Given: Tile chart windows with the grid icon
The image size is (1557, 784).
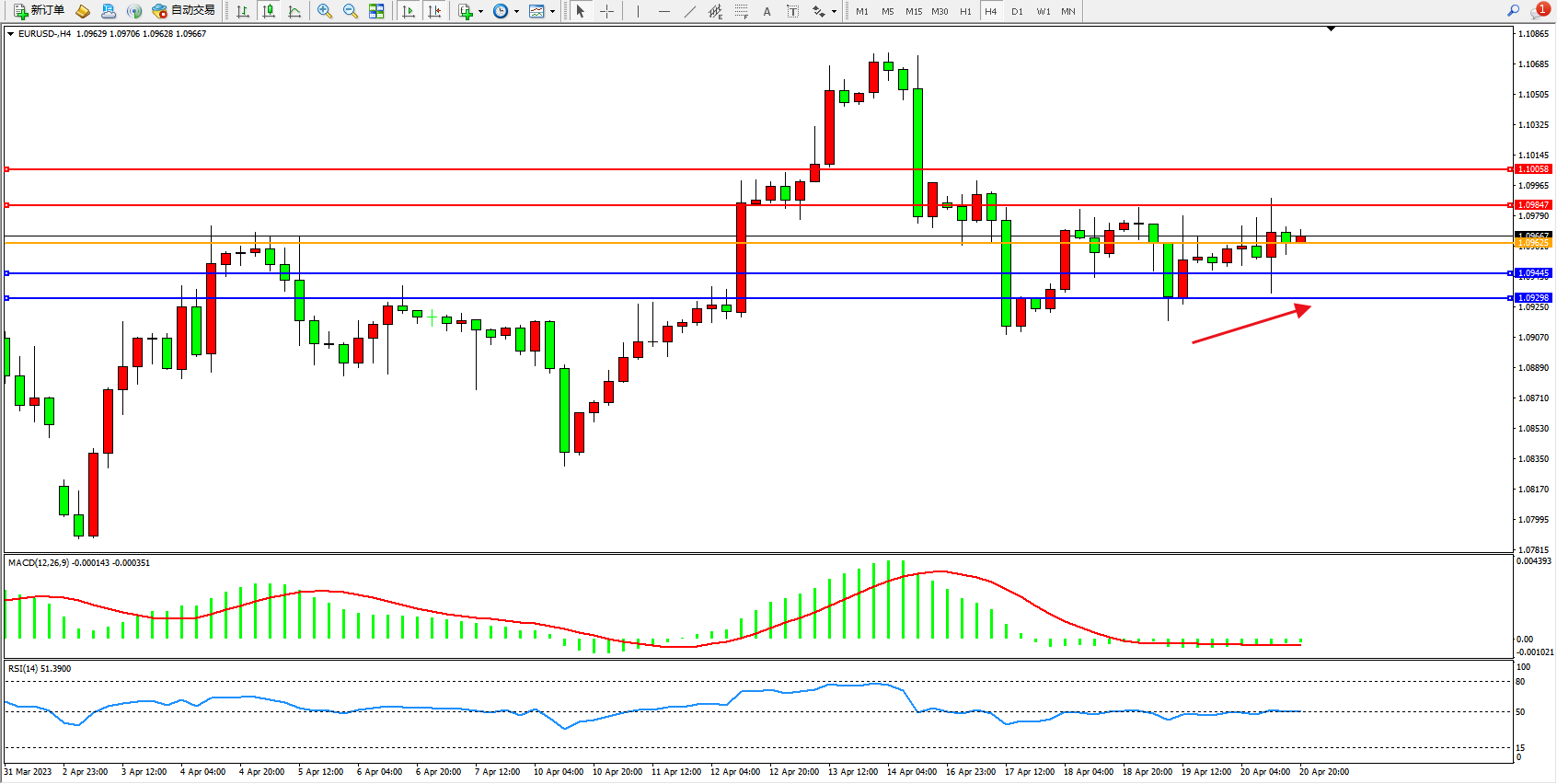Looking at the screenshot, I should tap(376, 11).
